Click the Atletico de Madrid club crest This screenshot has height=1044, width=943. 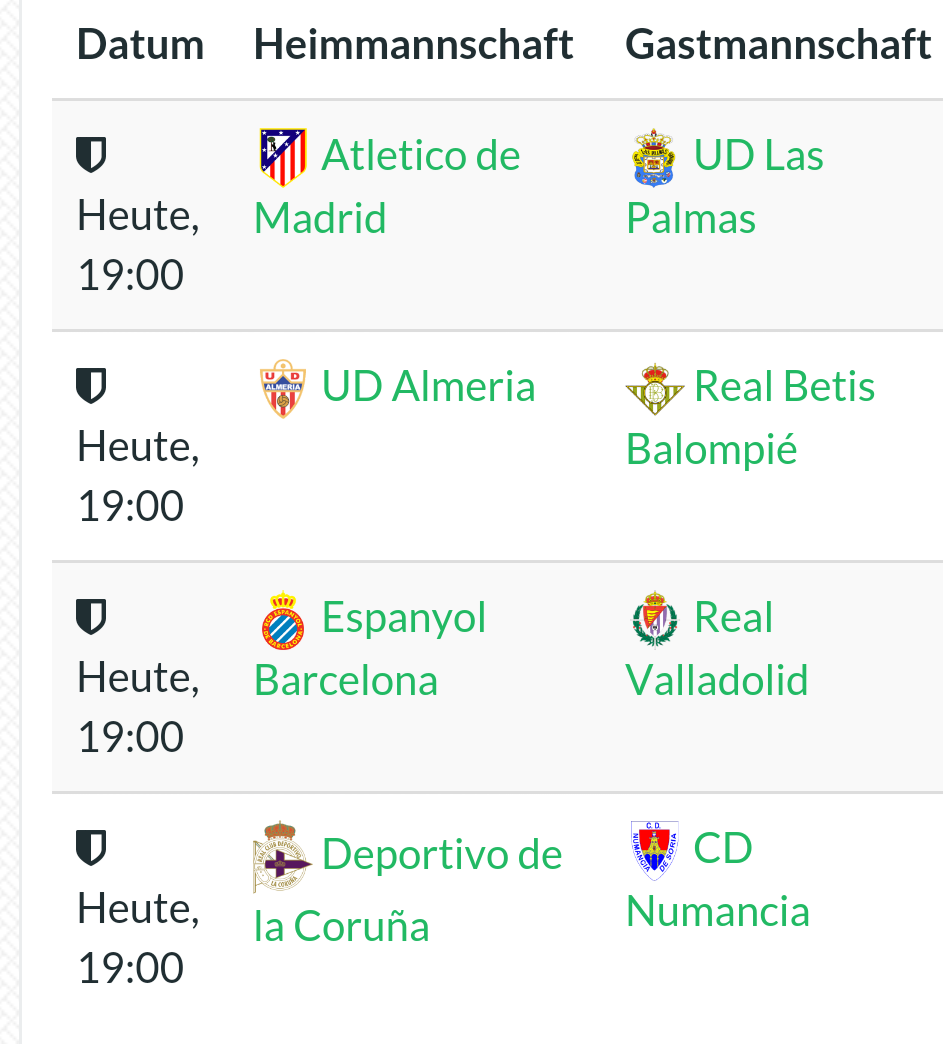283,157
